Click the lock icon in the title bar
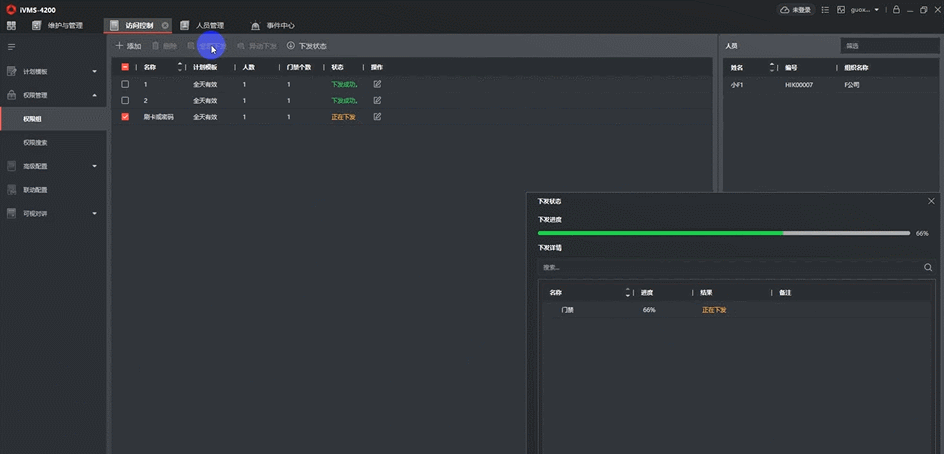Viewport: 944px width, 454px height. pos(895,9)
